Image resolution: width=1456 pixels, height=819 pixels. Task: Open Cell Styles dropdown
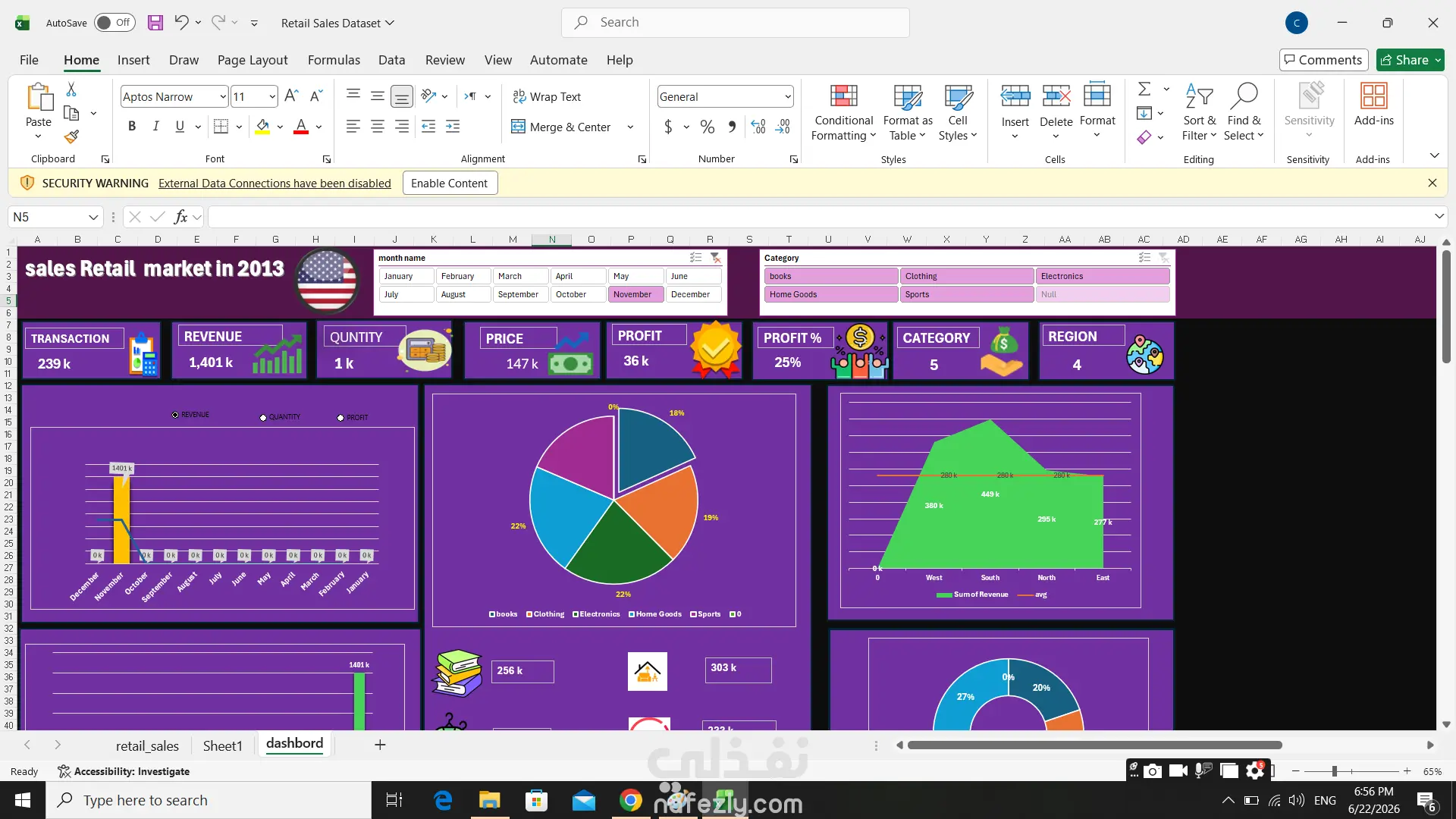coord(958,113)
